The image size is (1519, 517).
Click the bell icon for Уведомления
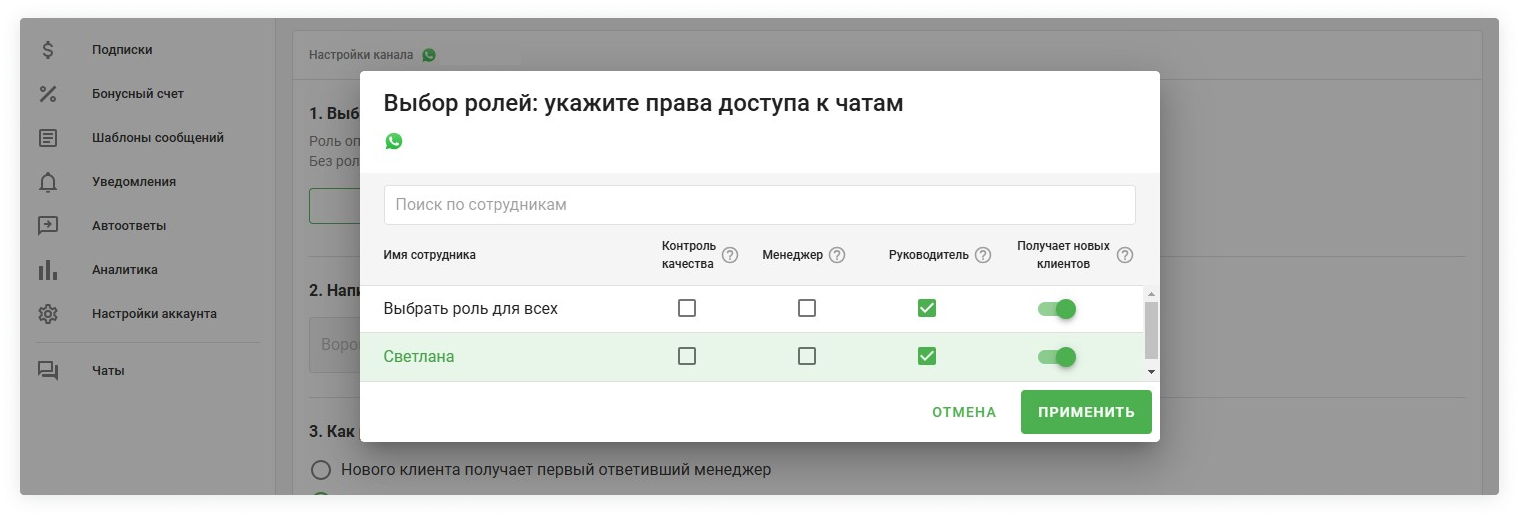point(48,182)
